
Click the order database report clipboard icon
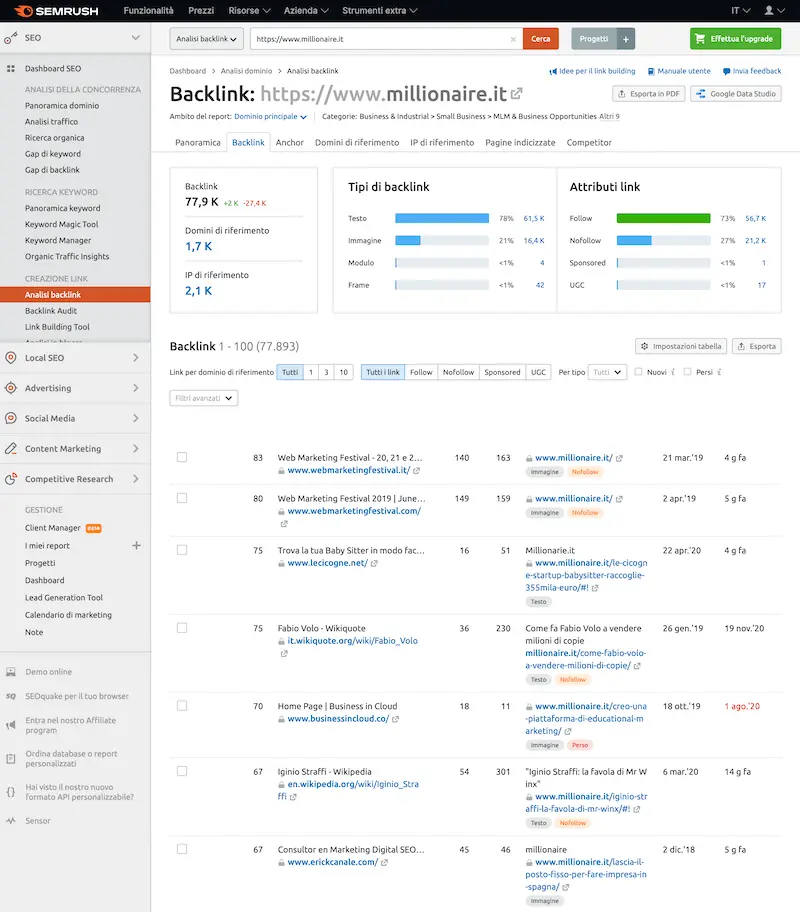(10, 758)
